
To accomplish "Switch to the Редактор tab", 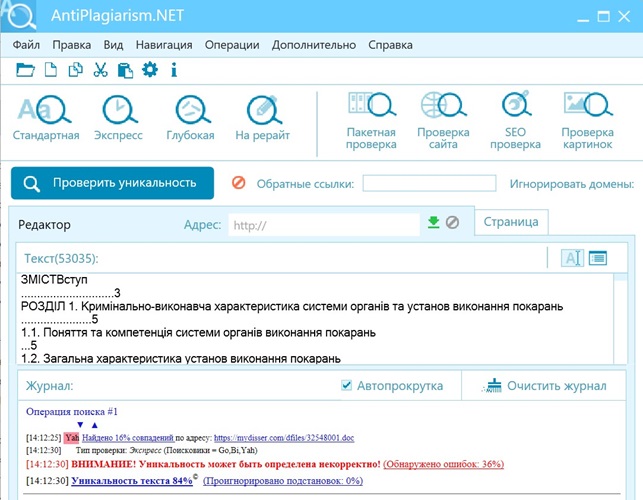I will 44,225.
